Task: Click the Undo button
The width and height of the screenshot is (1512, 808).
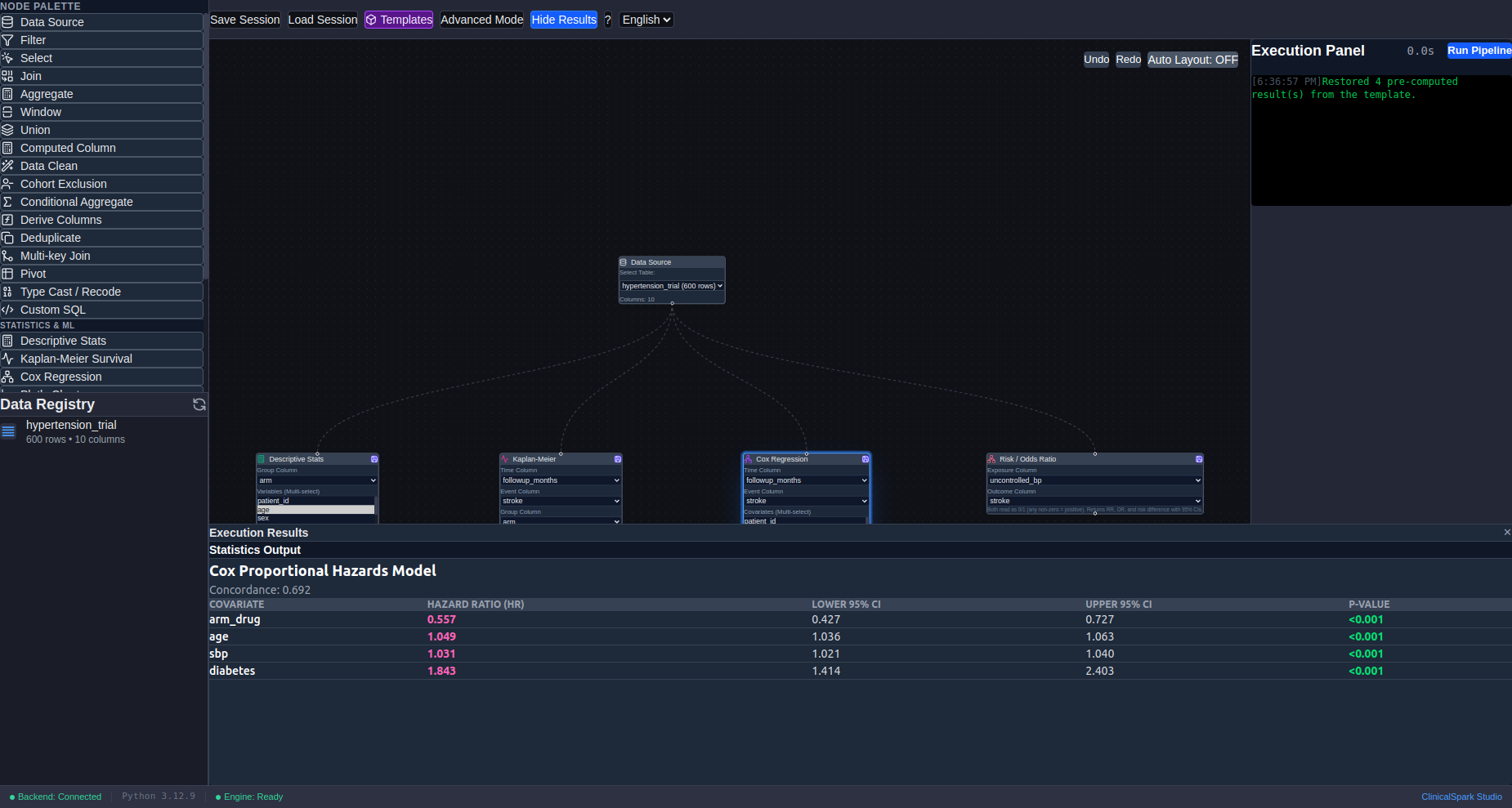Action: tap(1097, 60)
